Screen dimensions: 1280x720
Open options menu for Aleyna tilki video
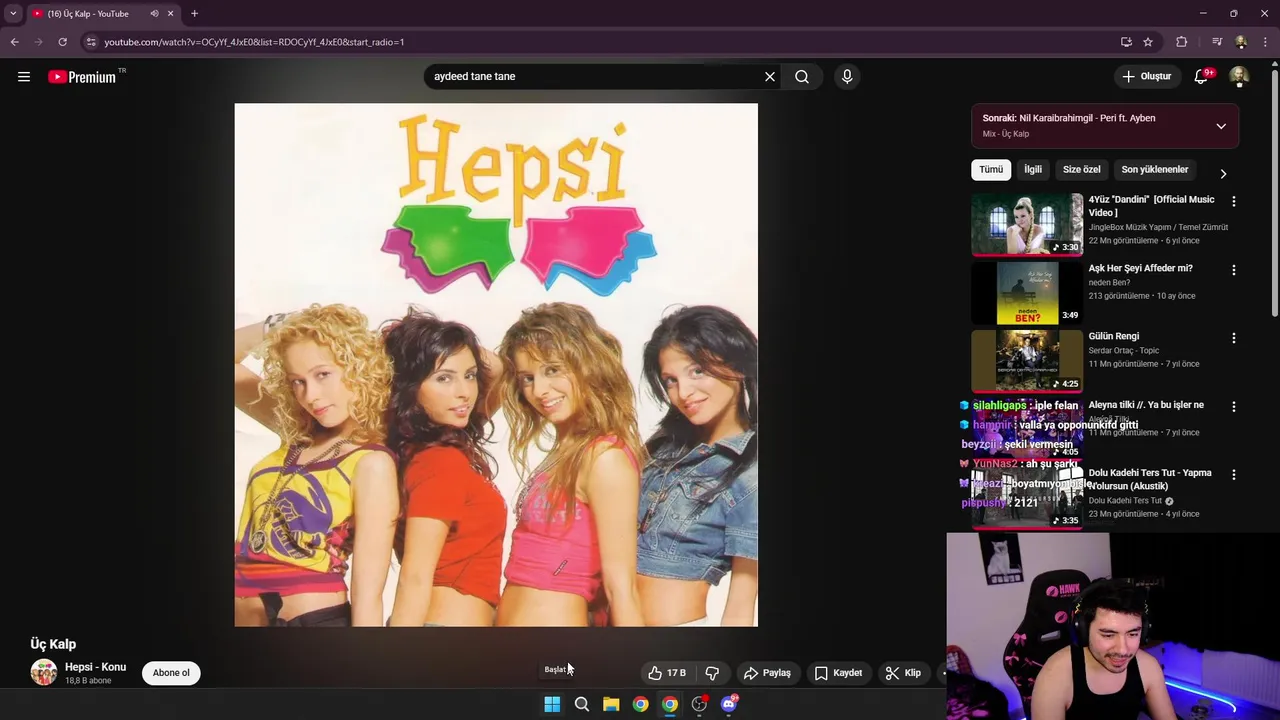pos(1234,407)
